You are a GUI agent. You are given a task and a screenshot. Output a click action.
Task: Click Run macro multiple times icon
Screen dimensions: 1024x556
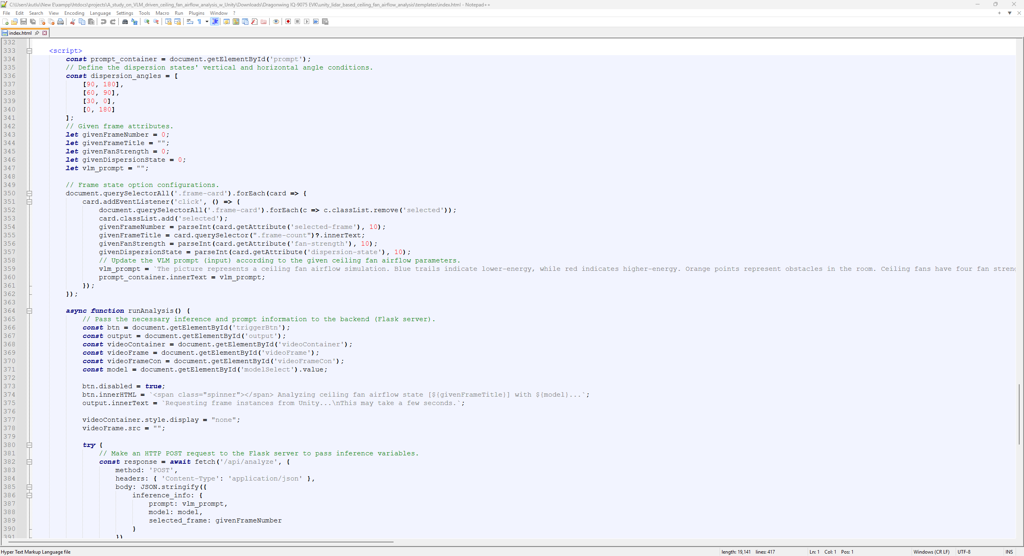315,22
